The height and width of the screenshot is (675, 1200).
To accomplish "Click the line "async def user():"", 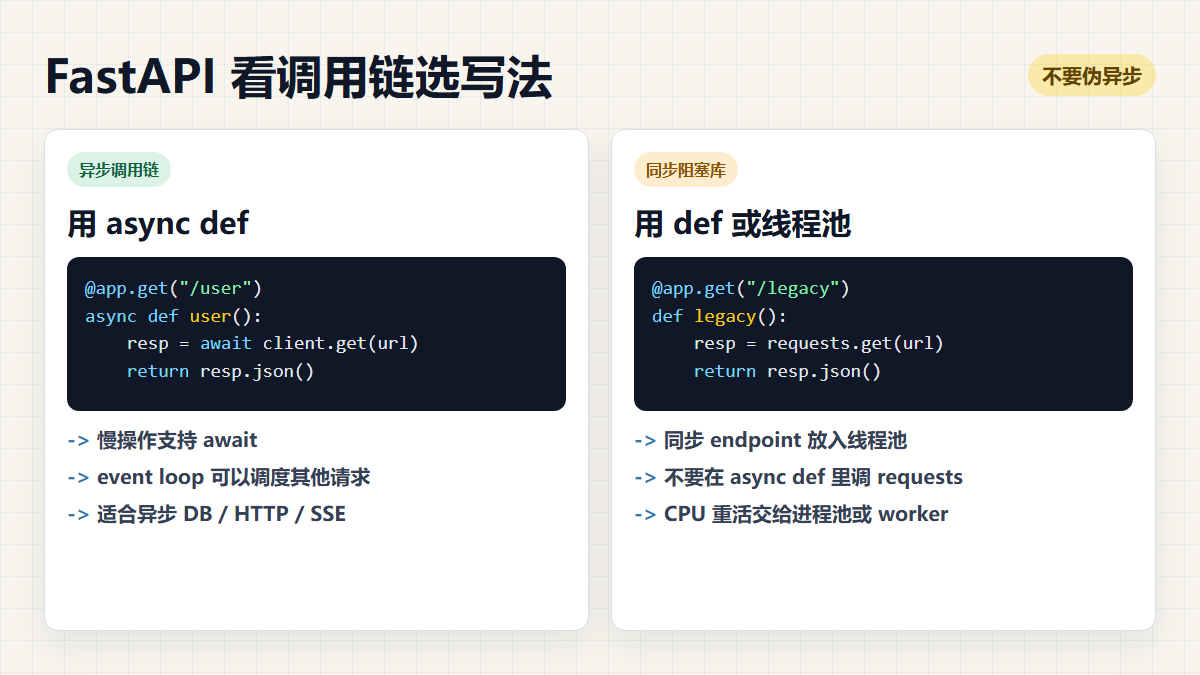I will pyautogui.click(x=173, y=316).
